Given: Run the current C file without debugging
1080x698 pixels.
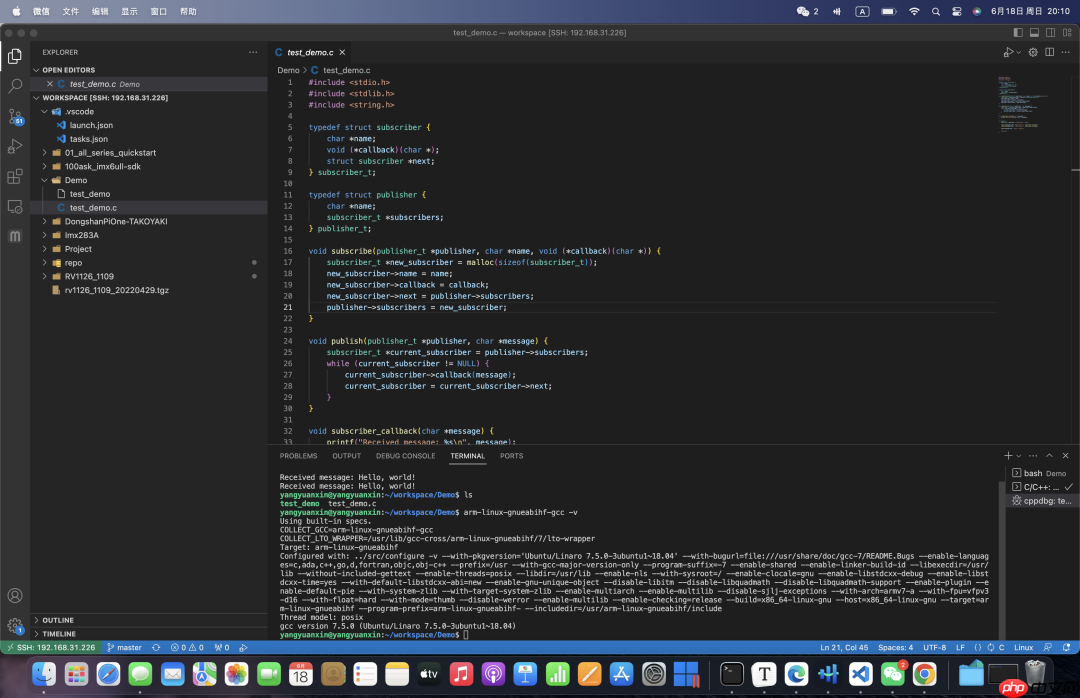Looking at the screenshot, I should [x=1009, y=51].
